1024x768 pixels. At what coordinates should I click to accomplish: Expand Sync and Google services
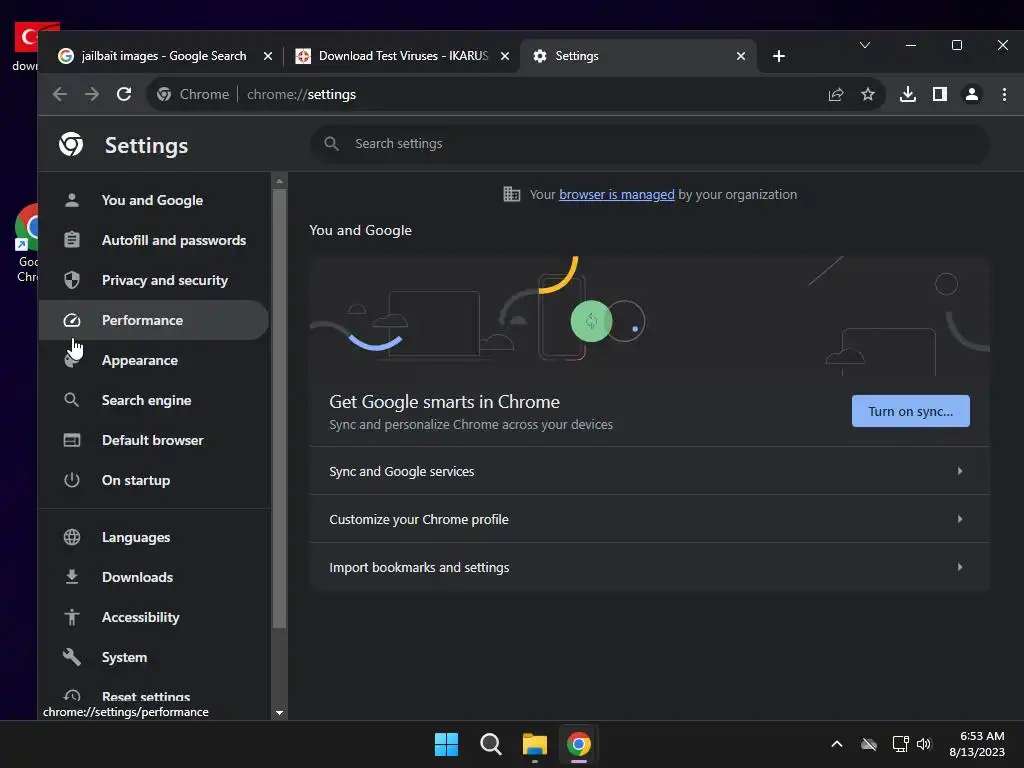click(650, 471)
